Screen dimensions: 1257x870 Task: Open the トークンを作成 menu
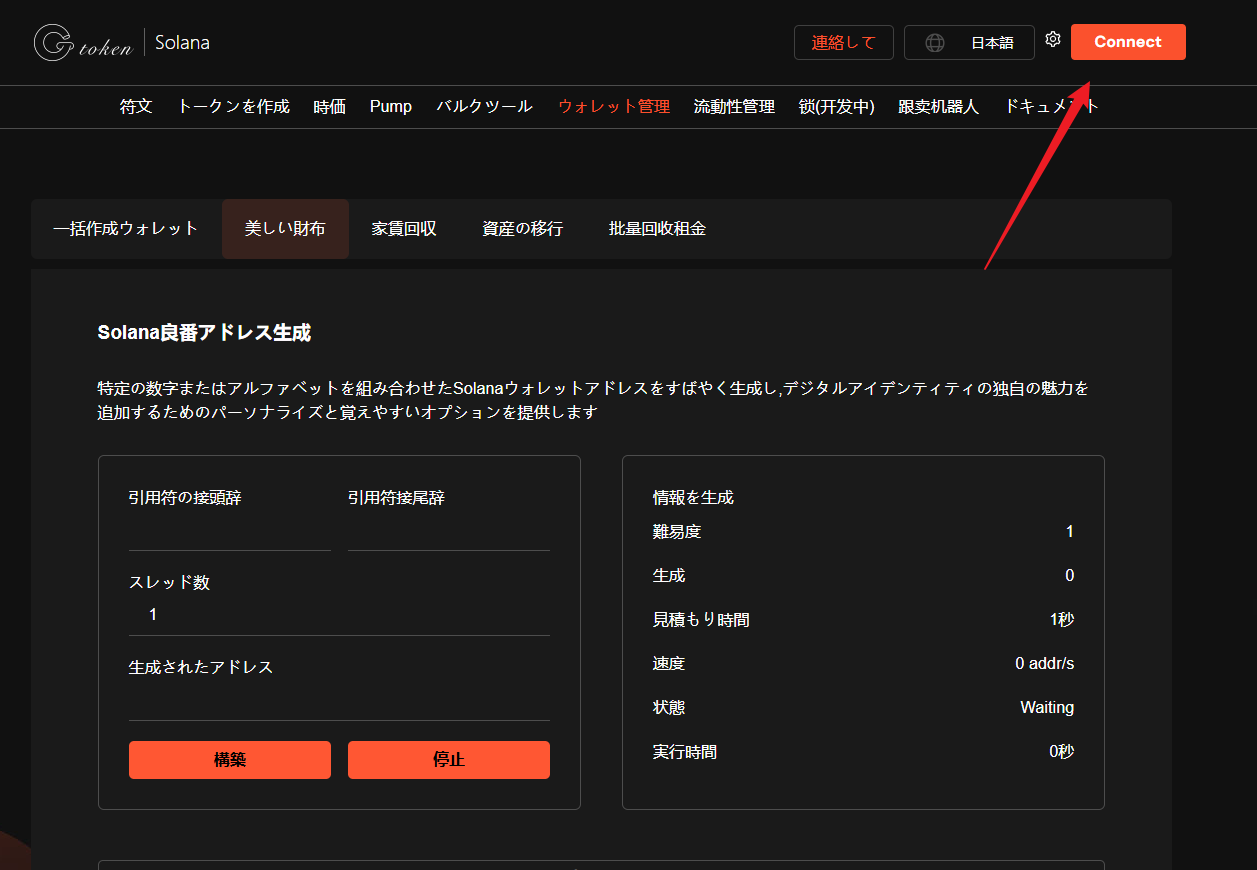(x=233, y=106)
